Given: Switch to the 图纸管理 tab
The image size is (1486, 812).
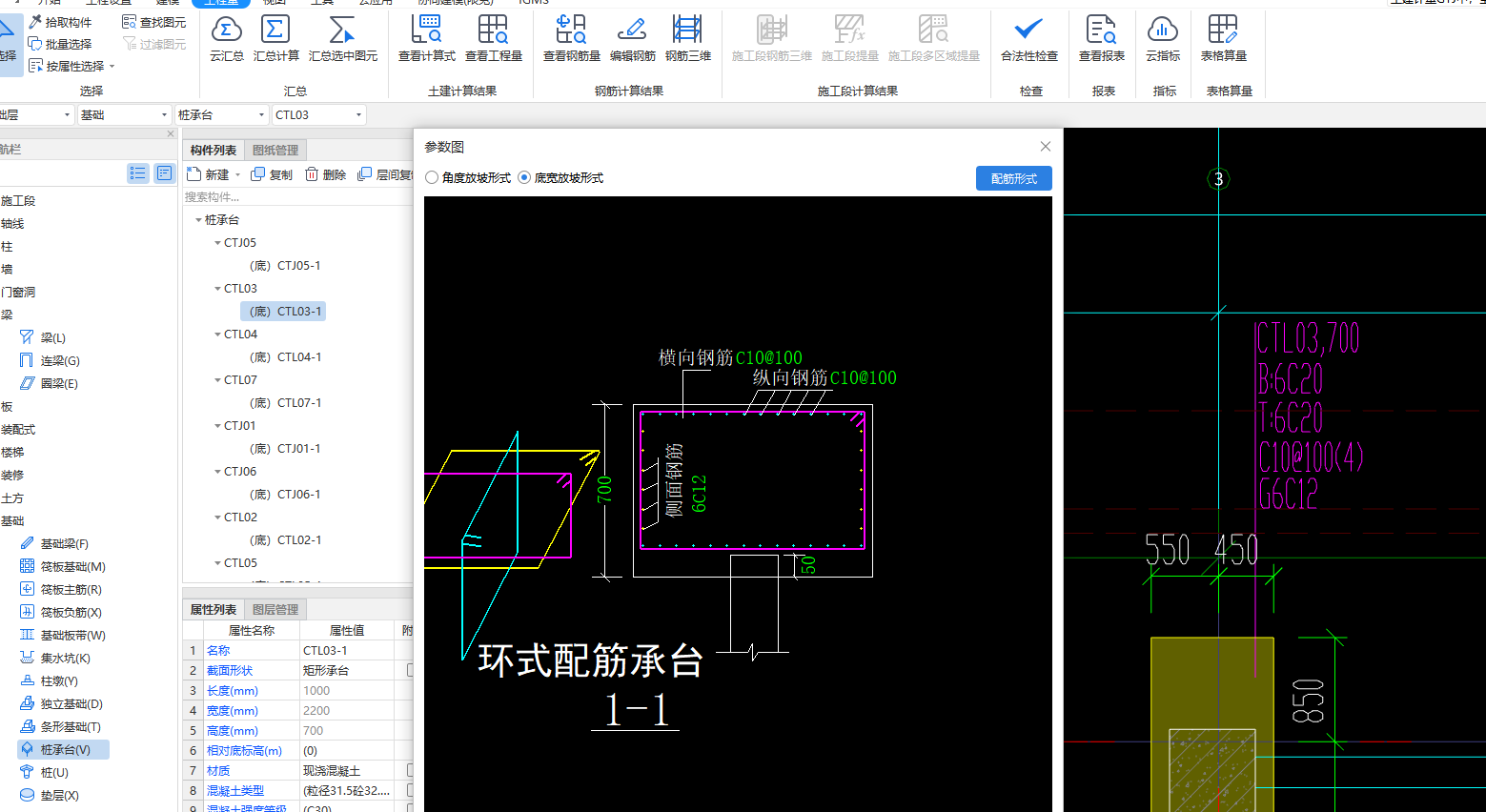Looking at the screenshot, I should pyautogui.click(x=275, y=150).
